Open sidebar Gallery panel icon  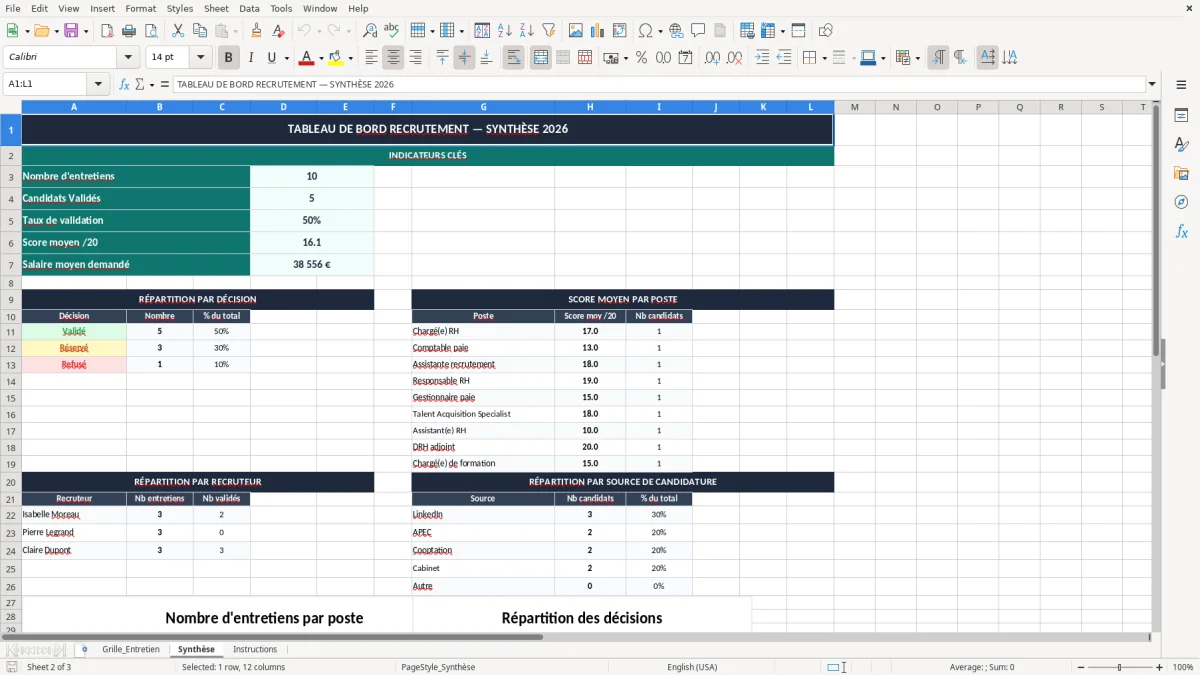(x=1181, y=174)
